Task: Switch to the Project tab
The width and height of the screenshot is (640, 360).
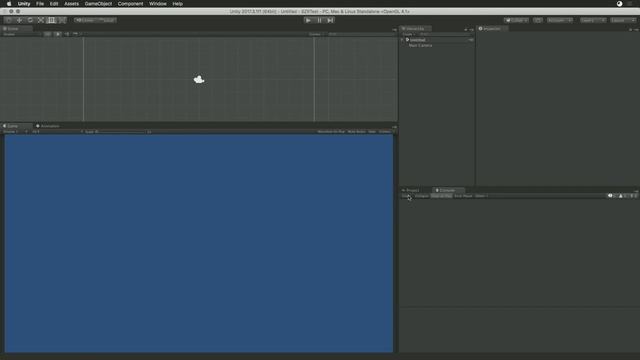Action: tap(411, 190)
